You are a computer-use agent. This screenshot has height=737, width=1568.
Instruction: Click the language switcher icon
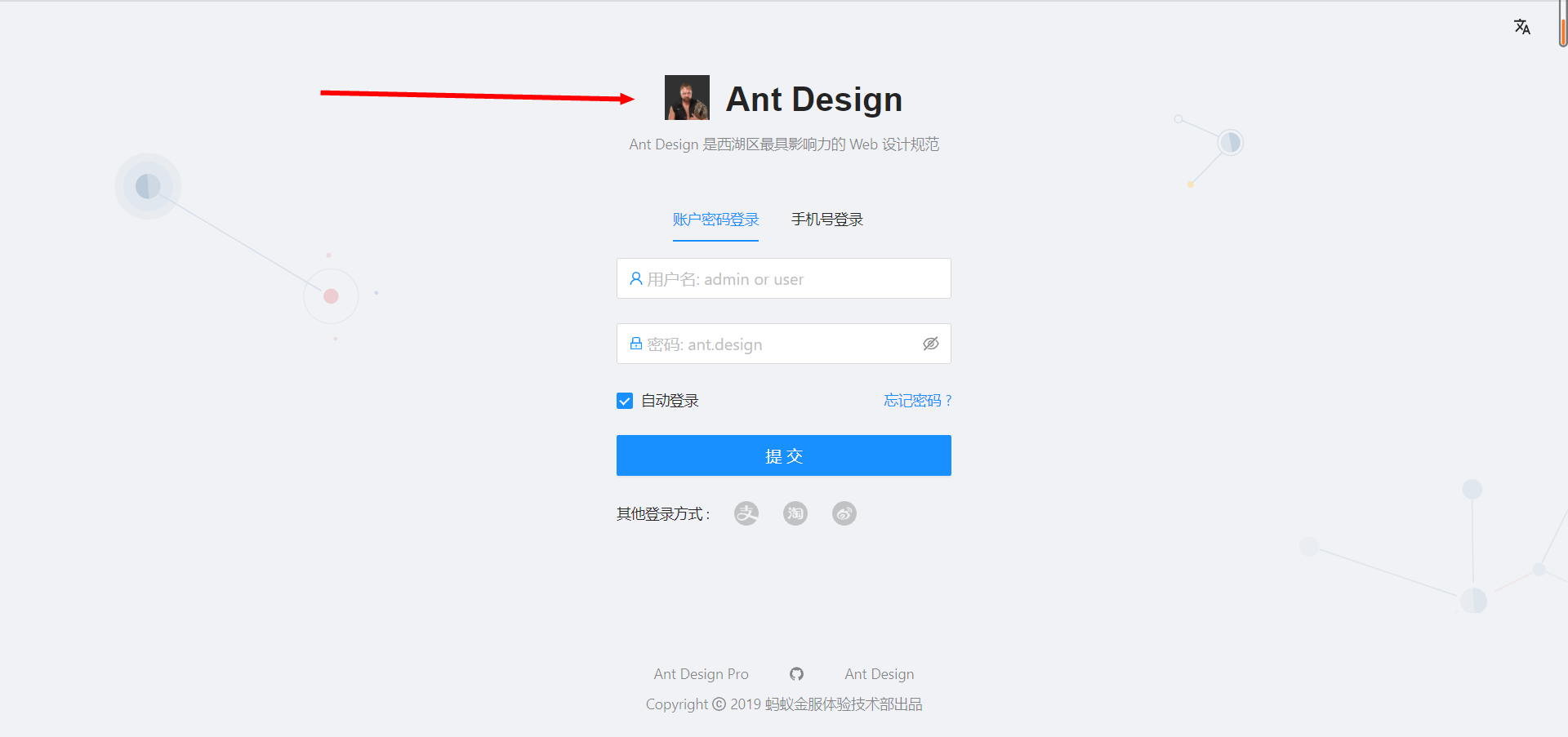click(1522, 26)
